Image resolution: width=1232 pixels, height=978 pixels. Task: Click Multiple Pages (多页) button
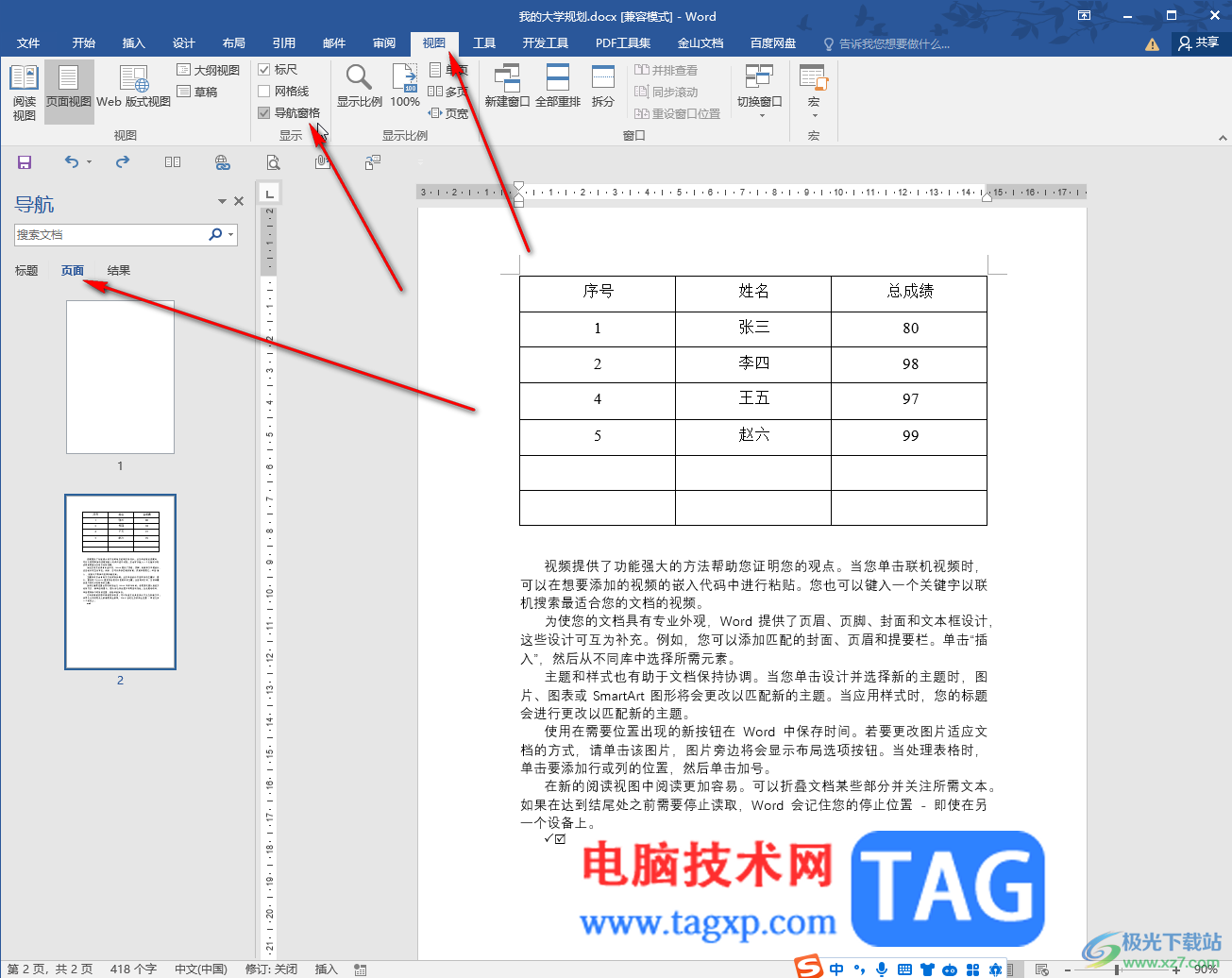(448, 92)
